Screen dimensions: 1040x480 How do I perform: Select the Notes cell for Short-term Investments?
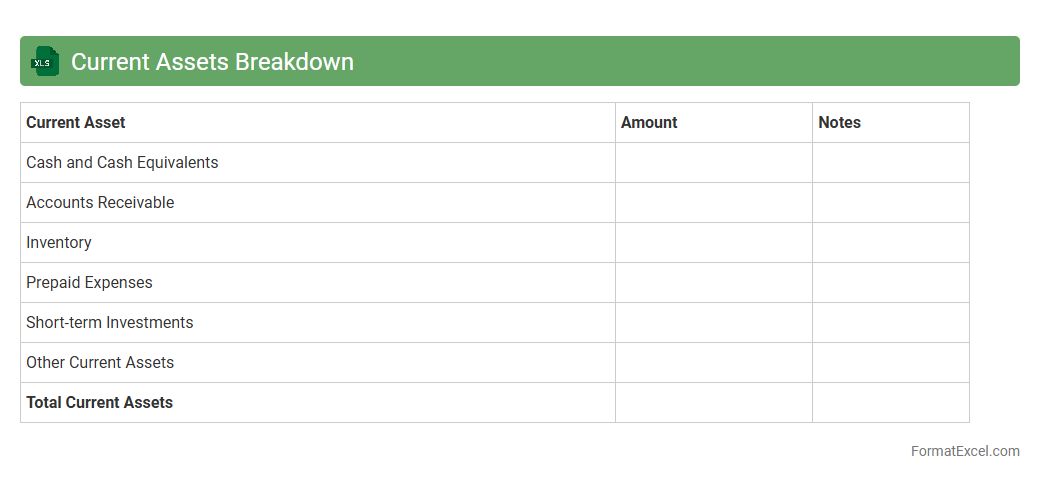[890, 322]
